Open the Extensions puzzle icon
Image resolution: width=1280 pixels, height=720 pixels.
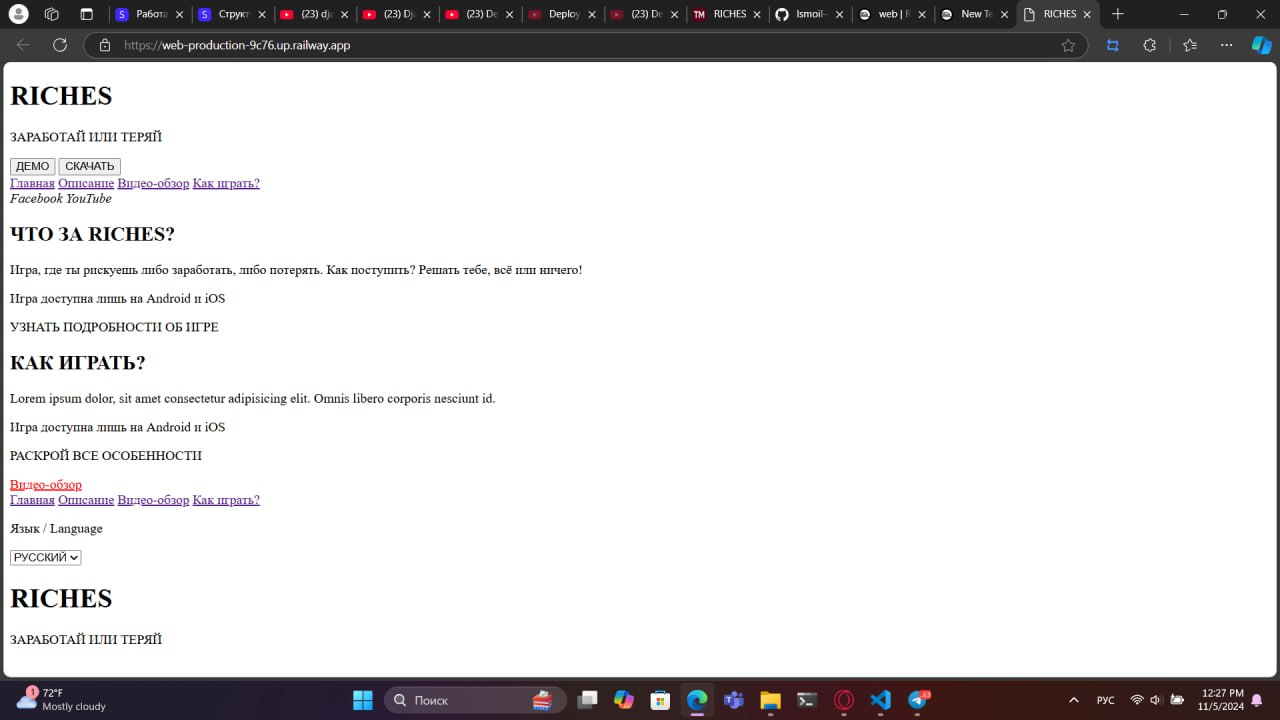[x=1149, y=45]
